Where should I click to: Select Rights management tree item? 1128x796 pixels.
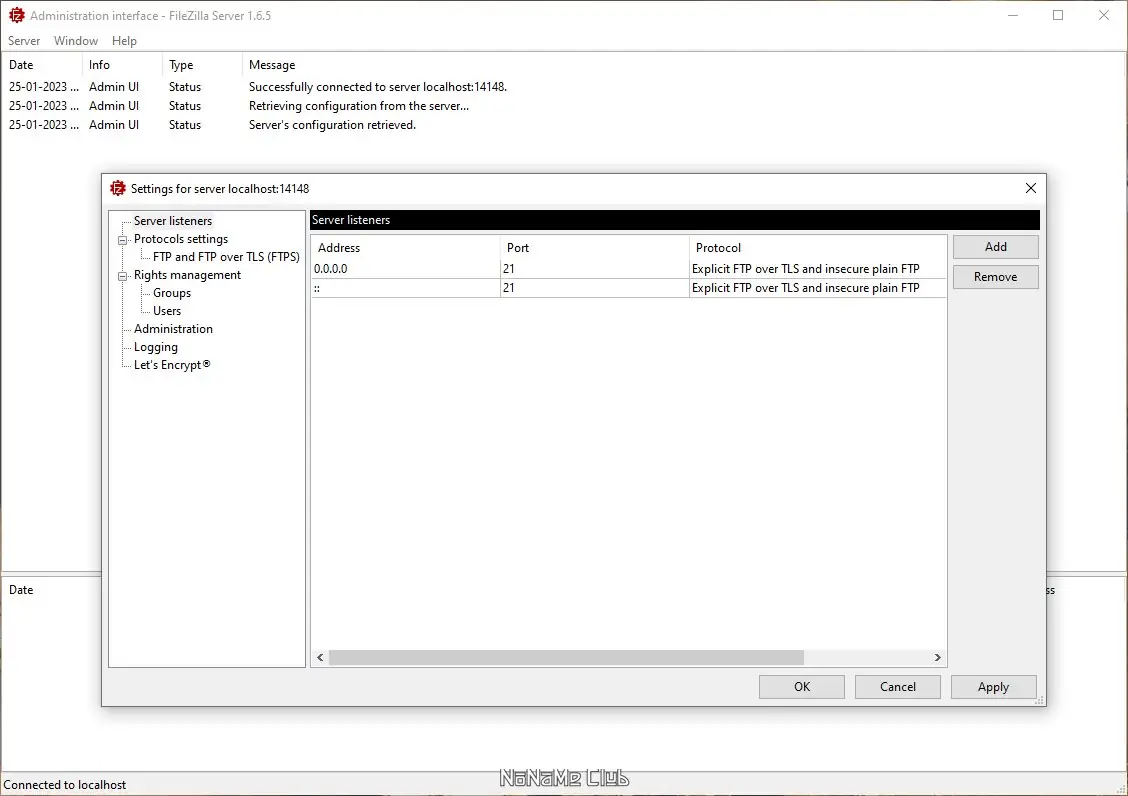tap(187, 275)
